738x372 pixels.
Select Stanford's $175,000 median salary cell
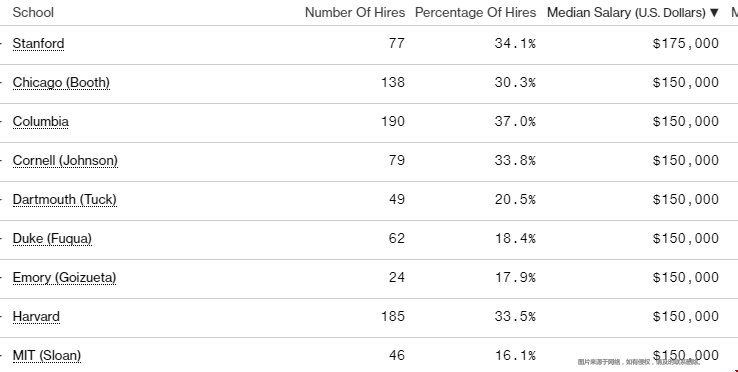coord(686,43)
